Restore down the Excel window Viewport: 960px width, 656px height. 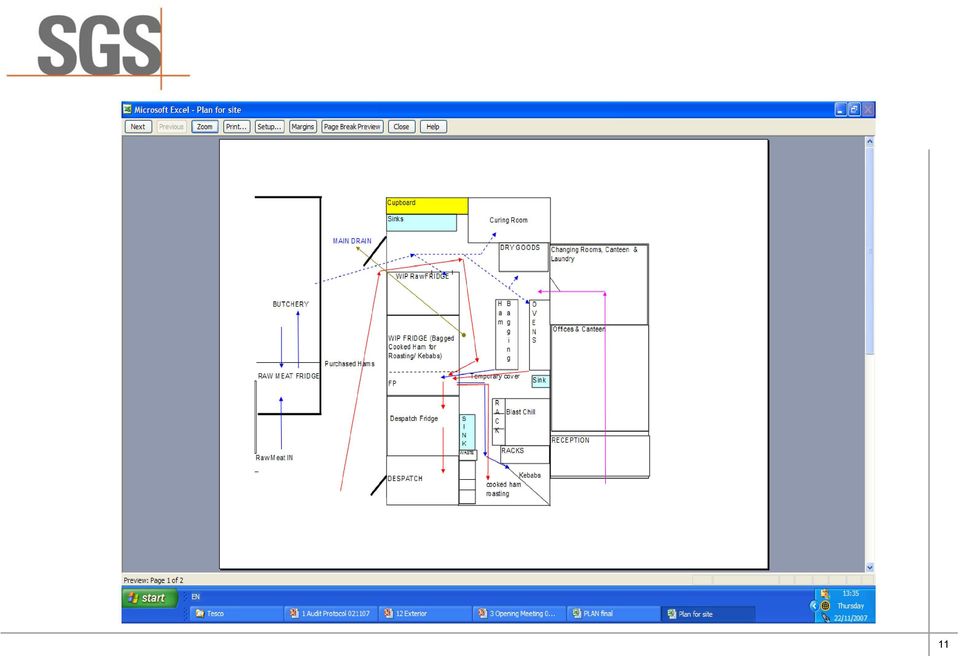(854, 110)
